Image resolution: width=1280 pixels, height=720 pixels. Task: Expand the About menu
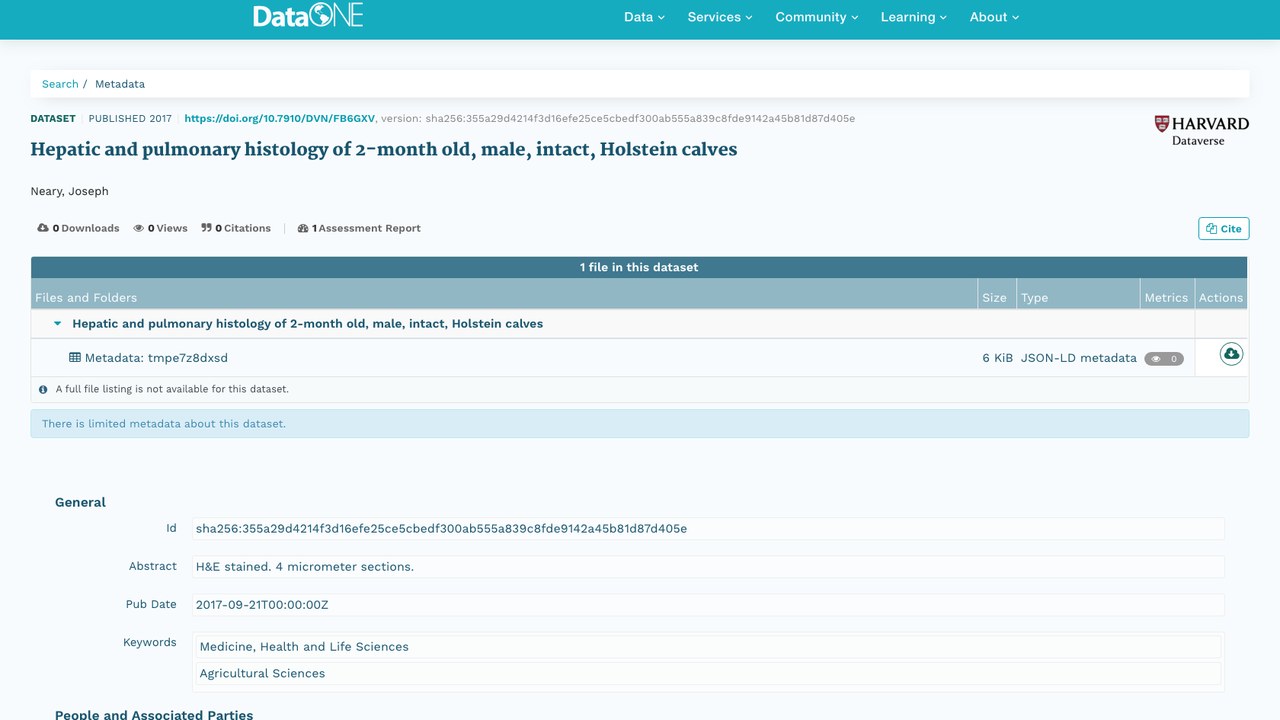[x=994, y=17]
